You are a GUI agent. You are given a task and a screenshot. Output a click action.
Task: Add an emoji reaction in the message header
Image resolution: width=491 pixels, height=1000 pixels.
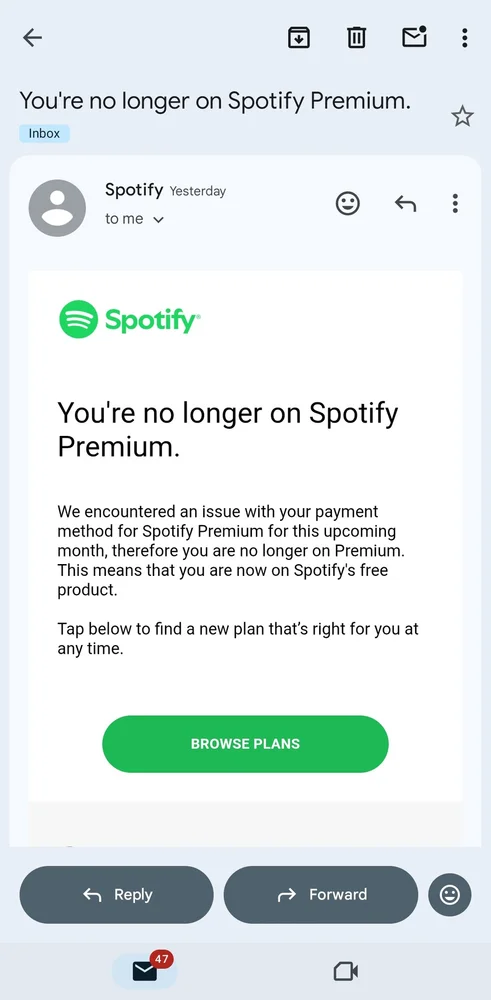point(348,203)
